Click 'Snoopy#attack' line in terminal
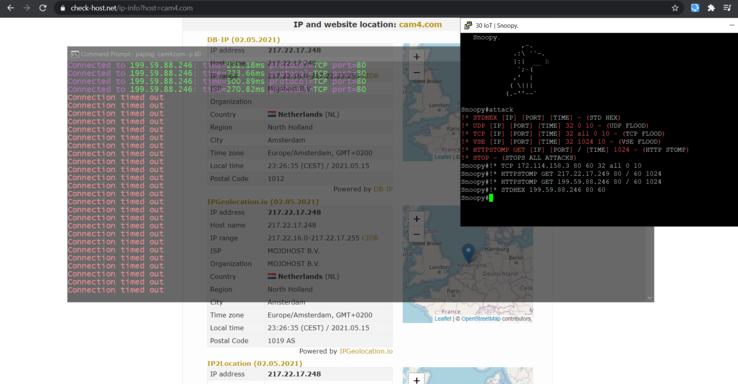 [487, 110]
